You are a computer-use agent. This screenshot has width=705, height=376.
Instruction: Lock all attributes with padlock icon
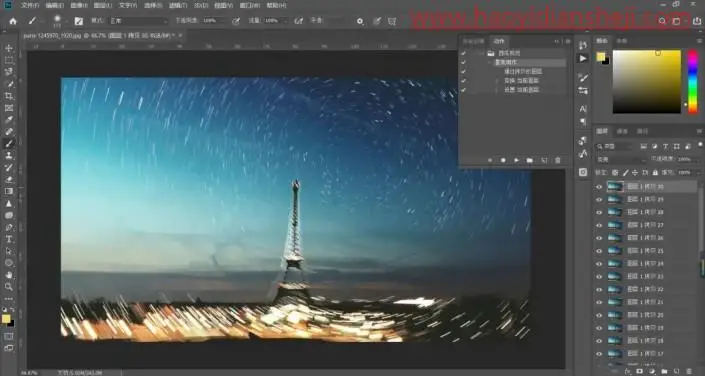pyautogui.click(x=655, y=172)
